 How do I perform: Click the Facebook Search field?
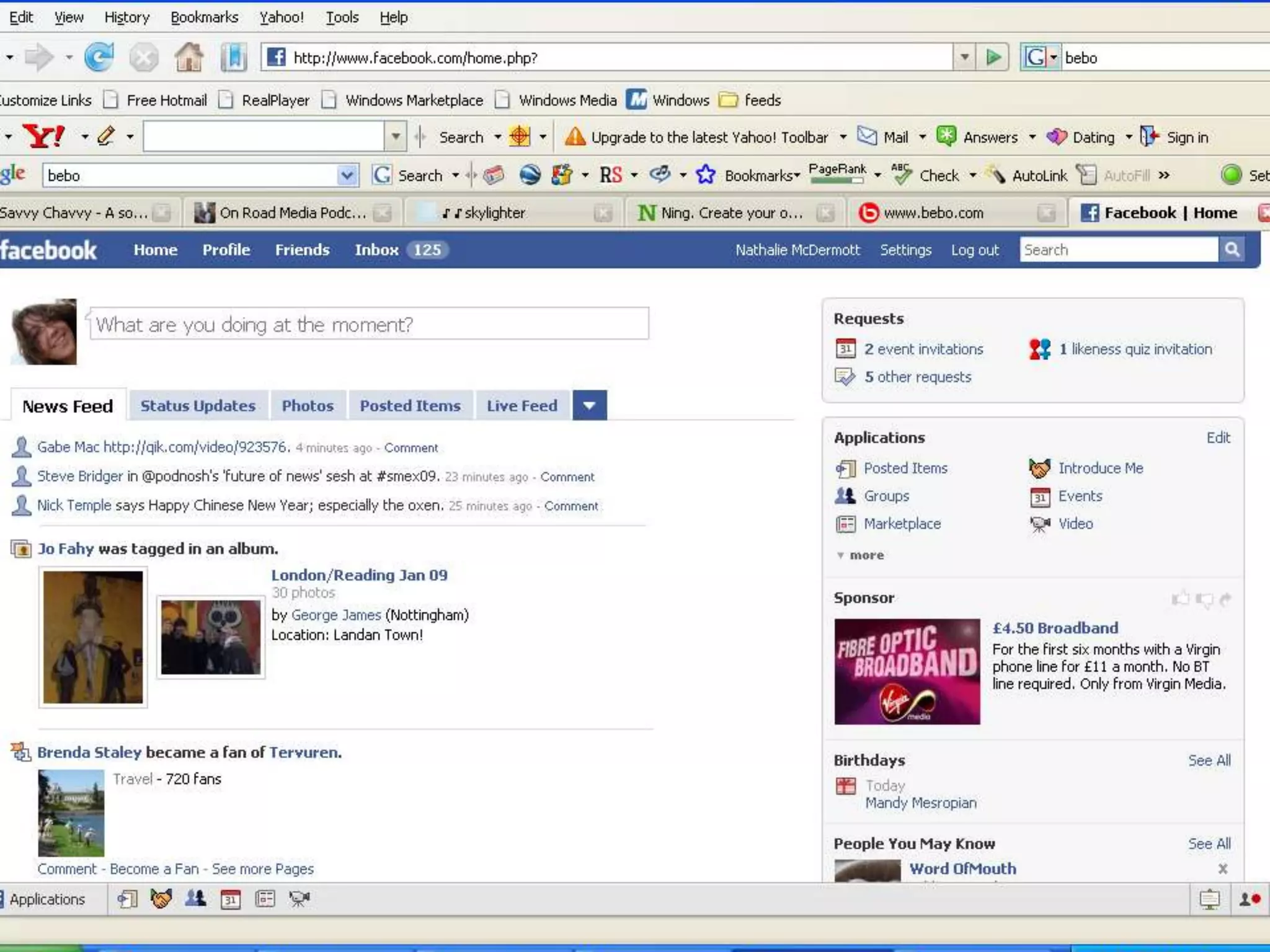(1119, 250)
